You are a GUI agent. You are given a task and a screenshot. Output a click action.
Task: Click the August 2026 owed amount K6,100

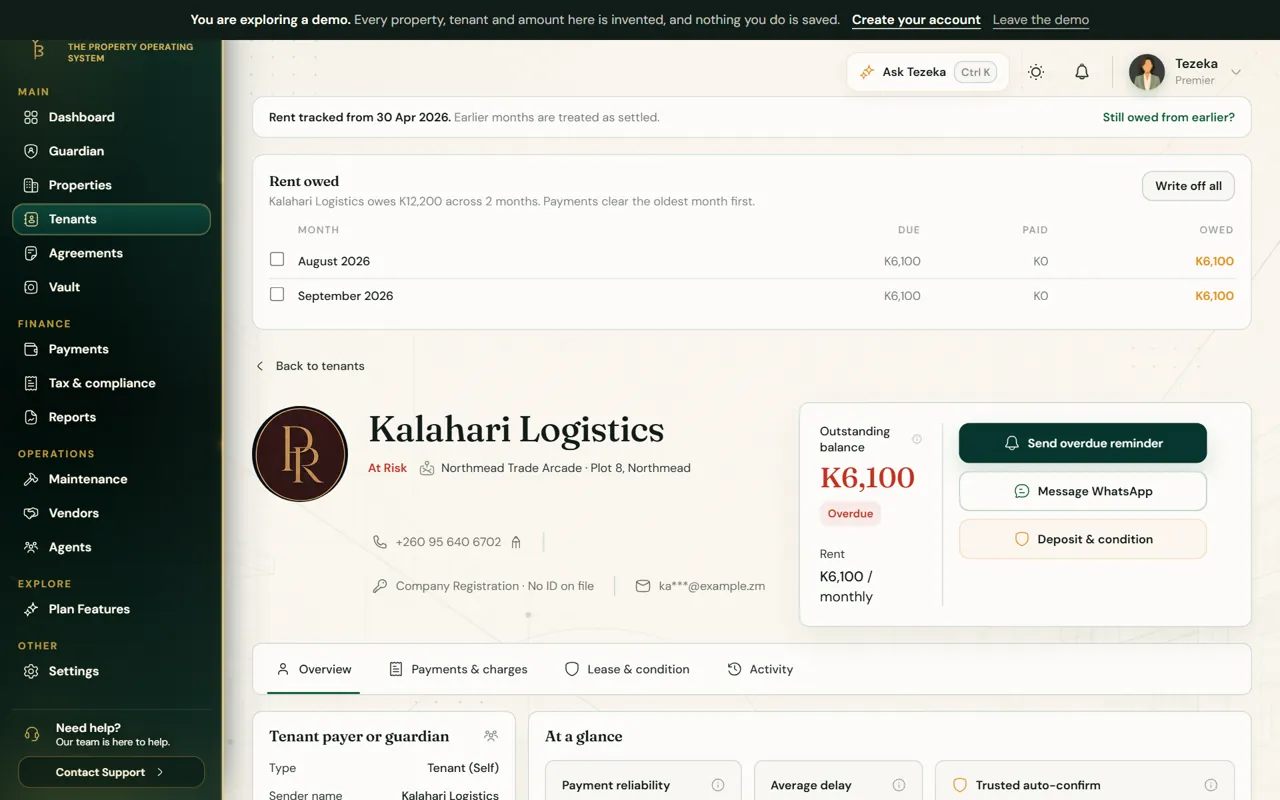[x=1215, y=261]
